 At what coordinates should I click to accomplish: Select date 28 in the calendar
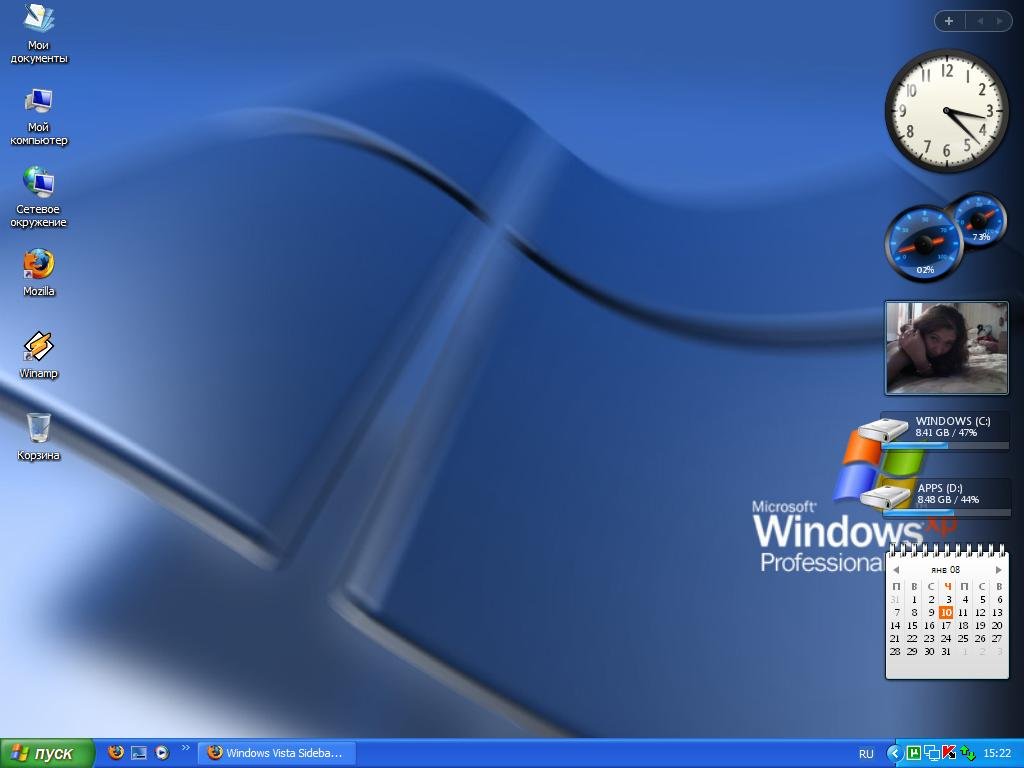click(895, 652)
